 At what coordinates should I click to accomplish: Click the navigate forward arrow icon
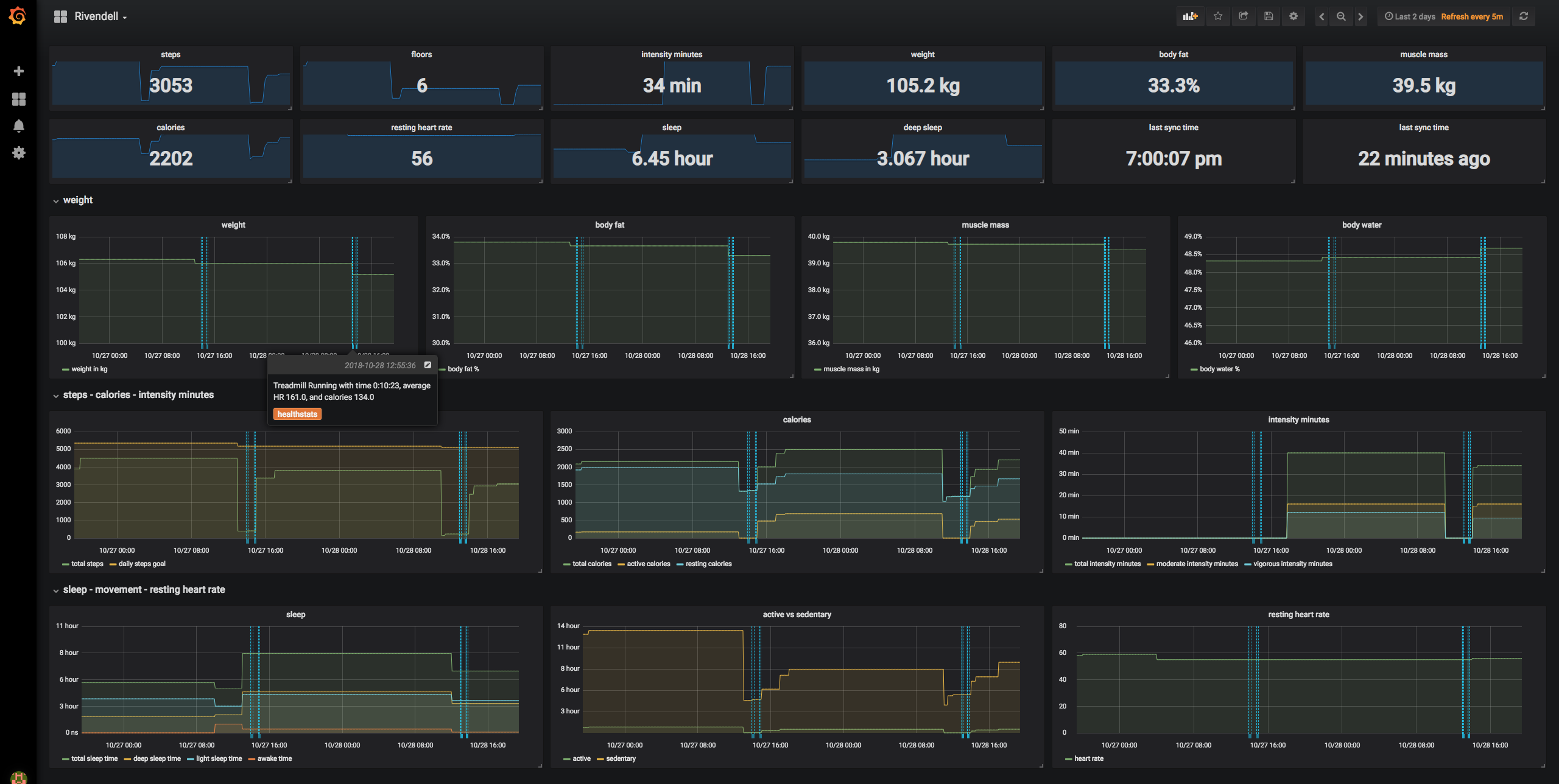point(1361,16)
